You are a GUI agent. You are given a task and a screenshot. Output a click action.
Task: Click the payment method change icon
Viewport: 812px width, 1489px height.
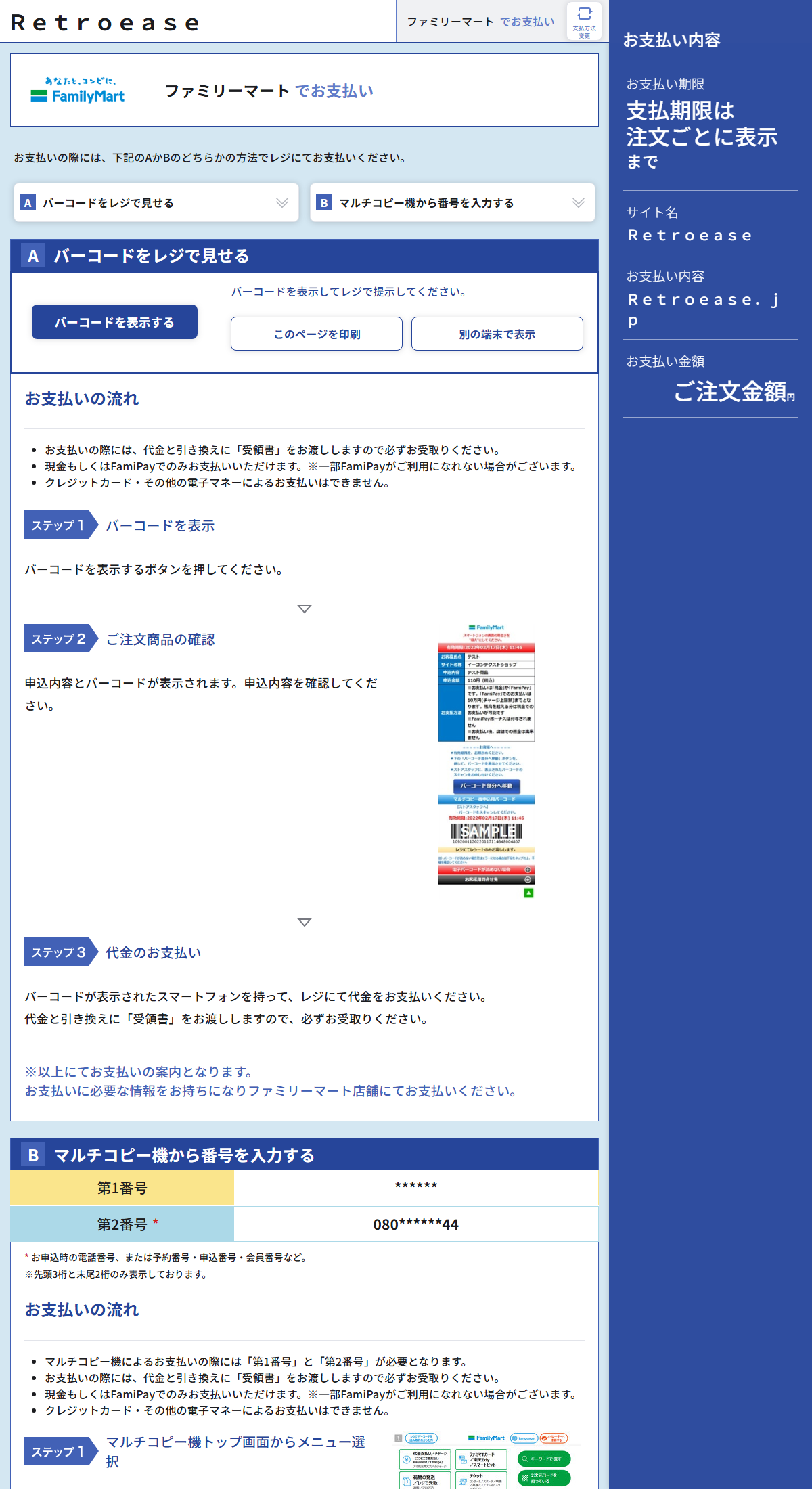584,22
